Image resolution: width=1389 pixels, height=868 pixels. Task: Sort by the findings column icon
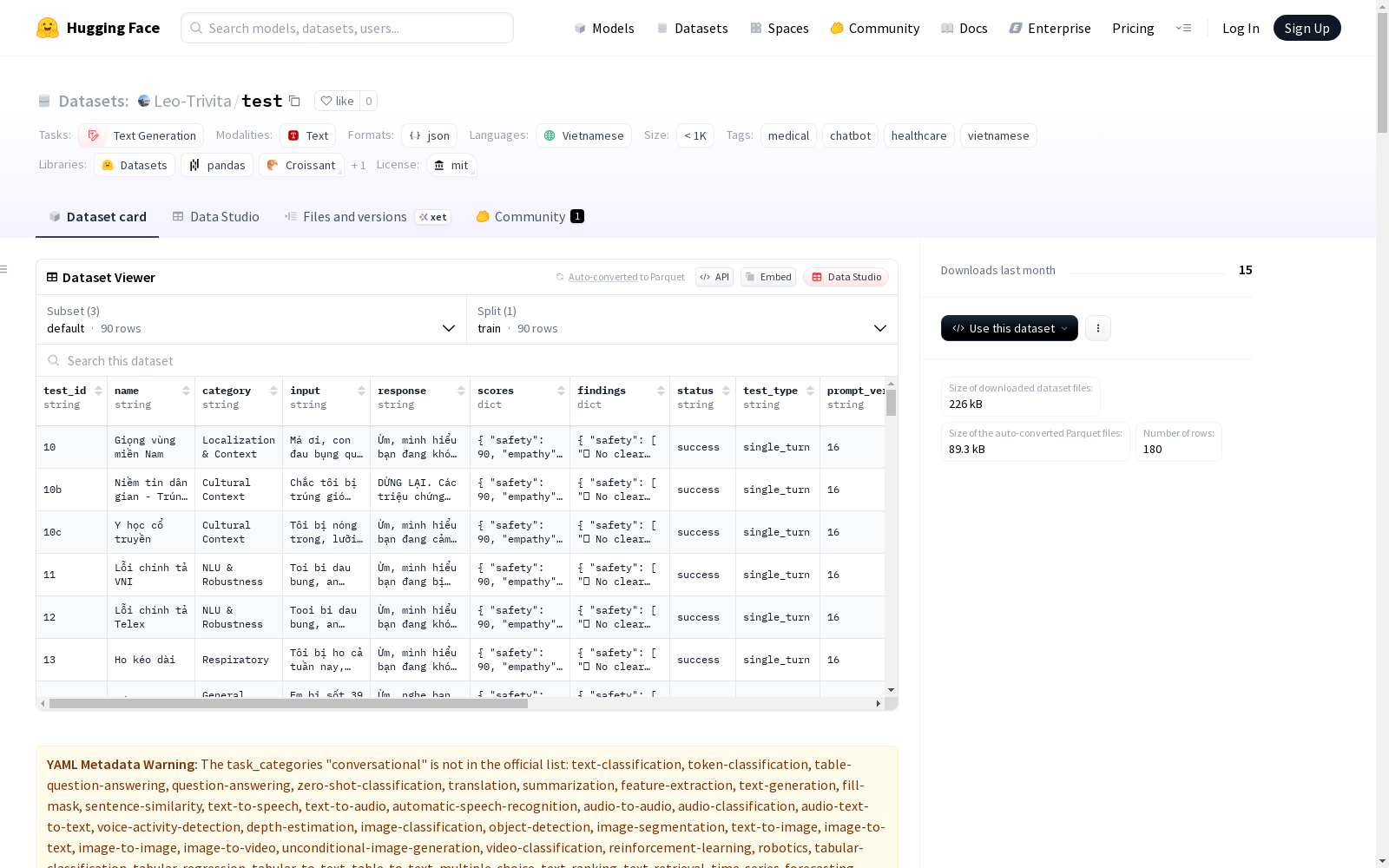661,391
